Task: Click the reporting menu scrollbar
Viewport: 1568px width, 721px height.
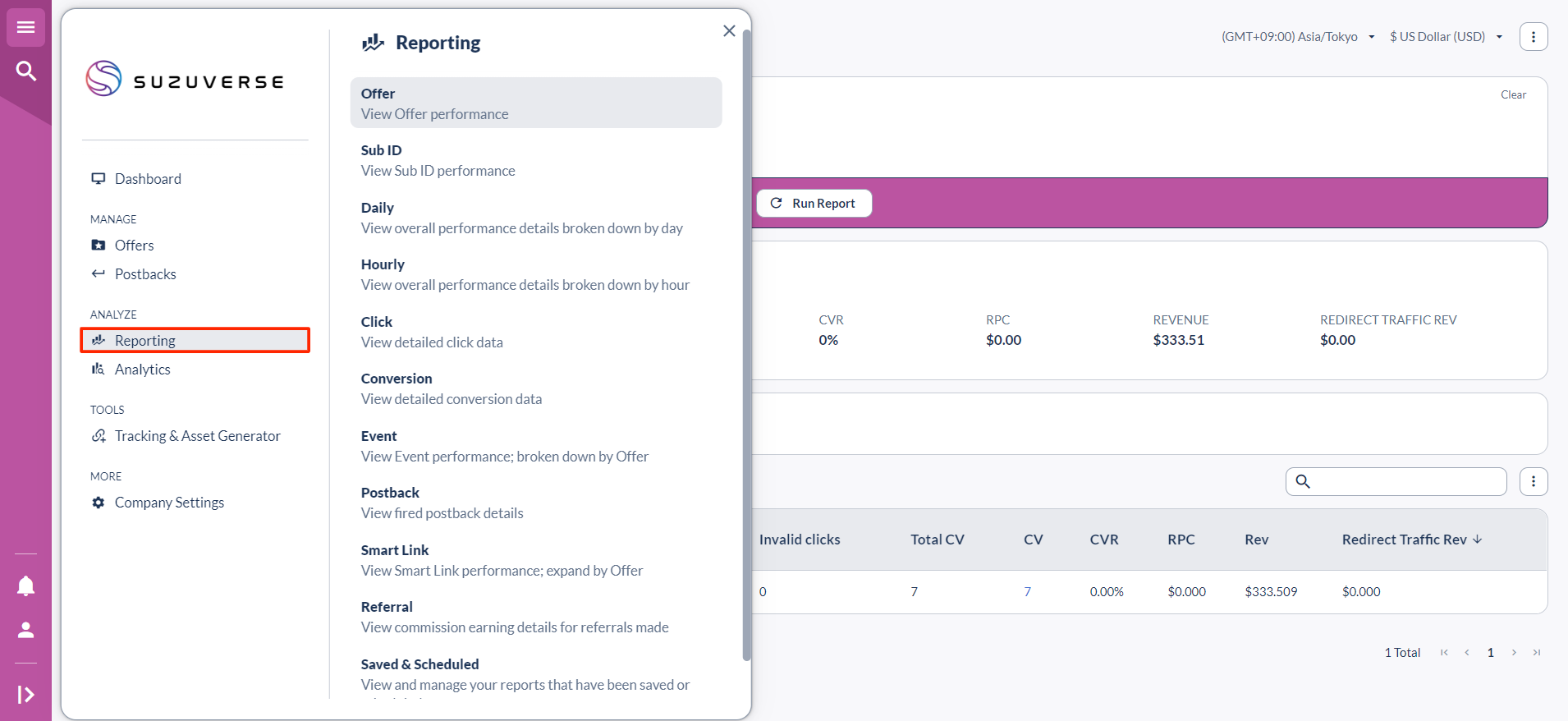Action: (x=746, y=345)
